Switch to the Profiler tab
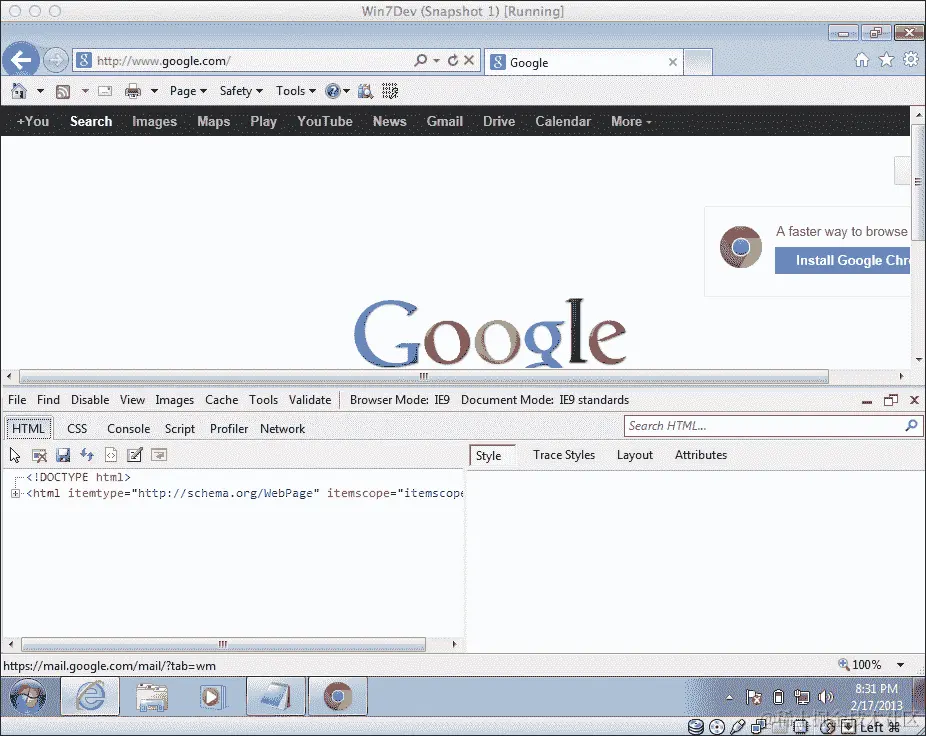Image resolution: width=926 pixels, height=736 pixels. (229, 429)
